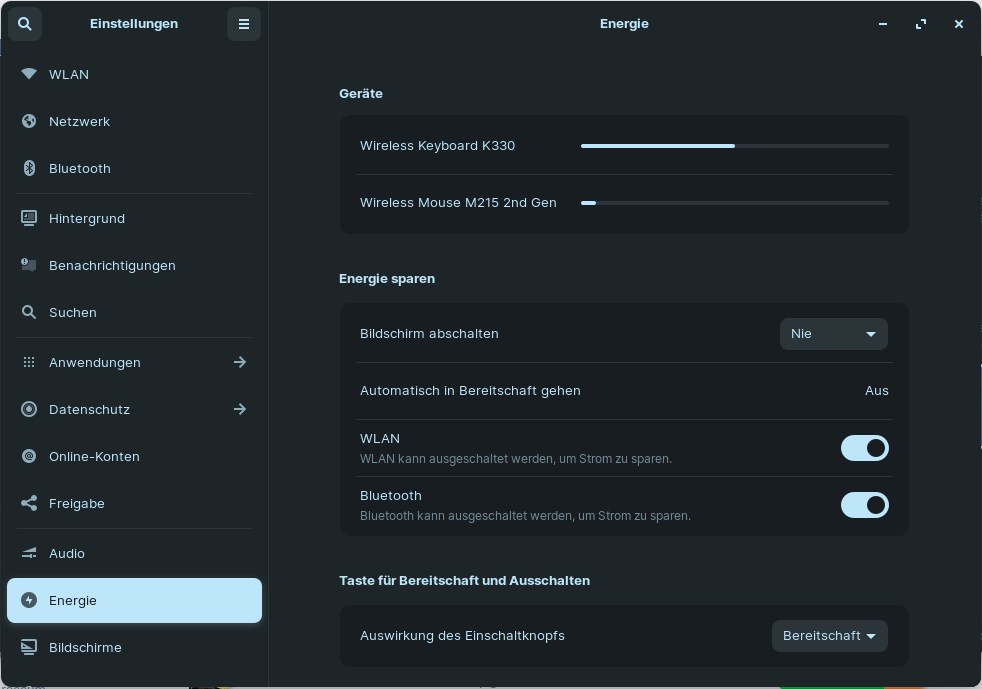Click the Wireless Mouse M215 2nd Gen label
Image resolution: width=982 pixels, height=689 pixels.
(x=458, y=203)
